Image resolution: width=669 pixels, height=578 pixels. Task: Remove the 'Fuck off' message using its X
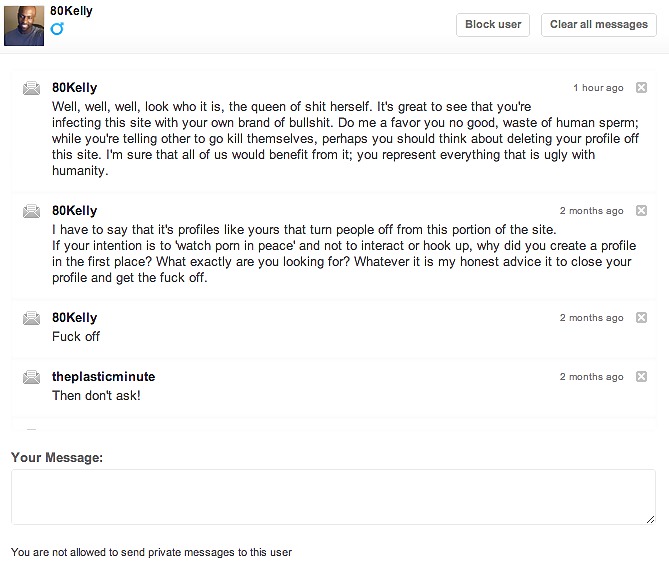pos(641,318)
